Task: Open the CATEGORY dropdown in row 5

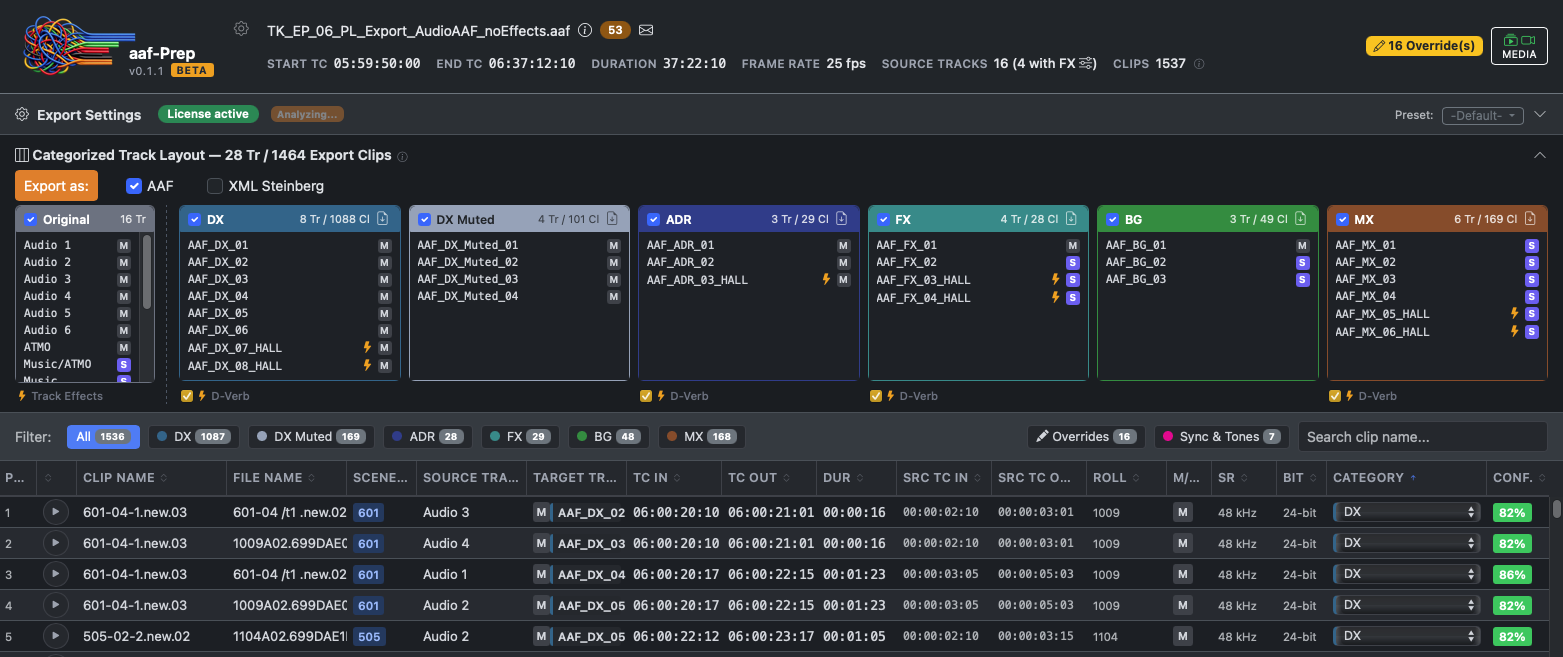Action: (x=1406, y=636)
